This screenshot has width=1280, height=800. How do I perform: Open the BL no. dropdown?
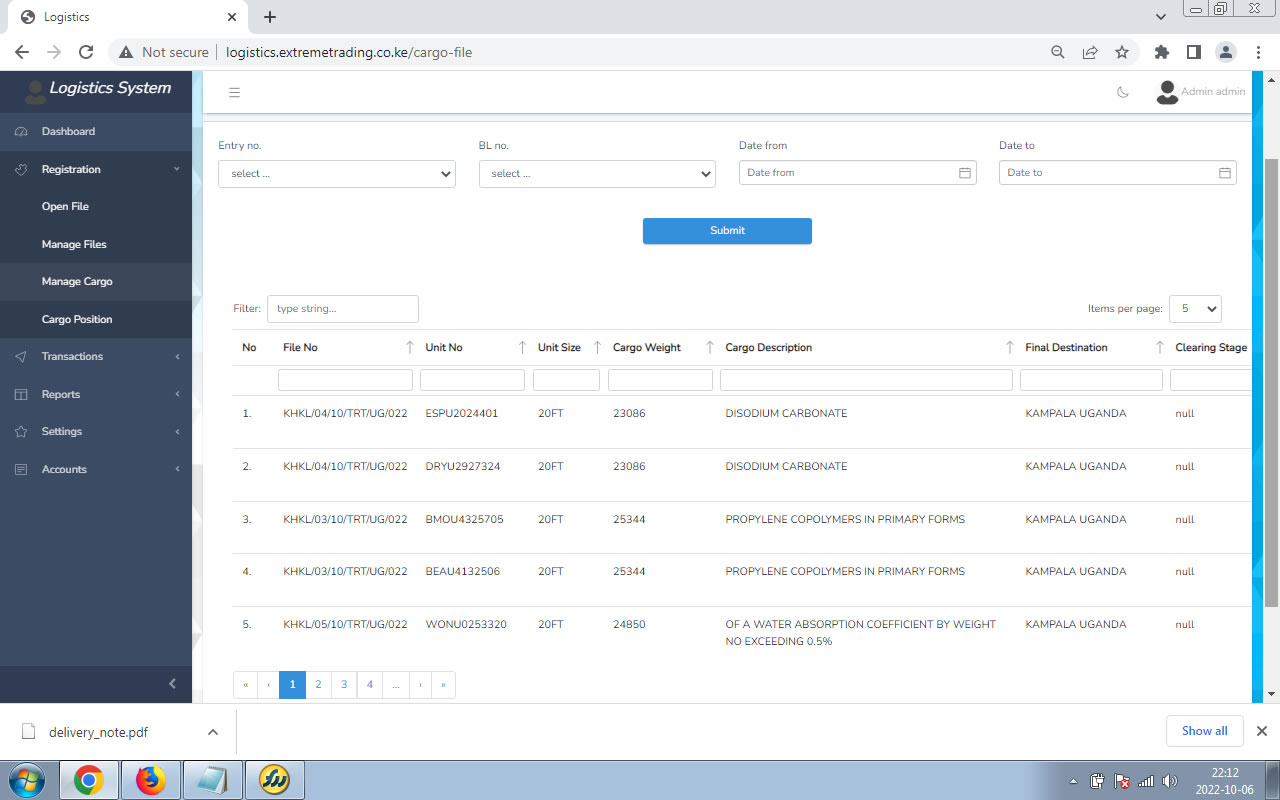coord(597,174)
